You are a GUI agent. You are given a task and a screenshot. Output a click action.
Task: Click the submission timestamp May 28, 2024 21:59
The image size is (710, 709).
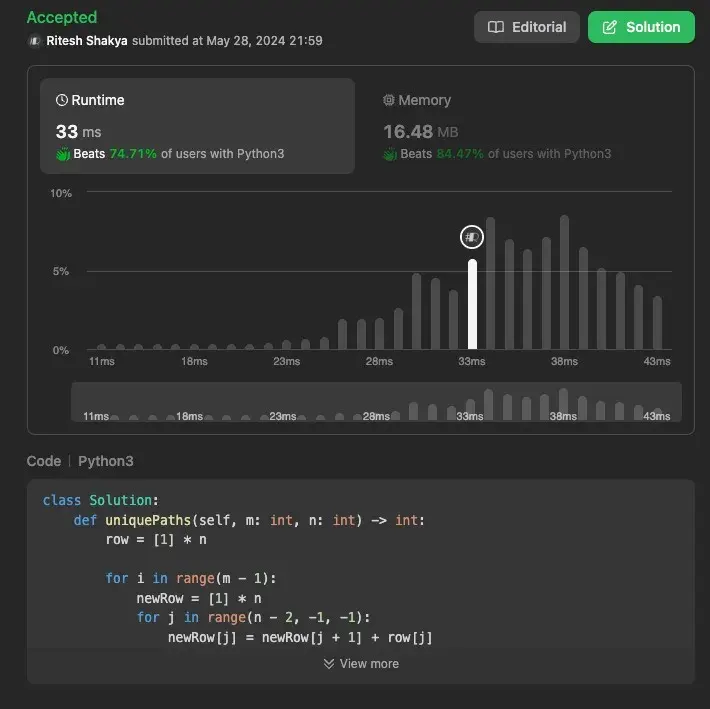(264, 41)
